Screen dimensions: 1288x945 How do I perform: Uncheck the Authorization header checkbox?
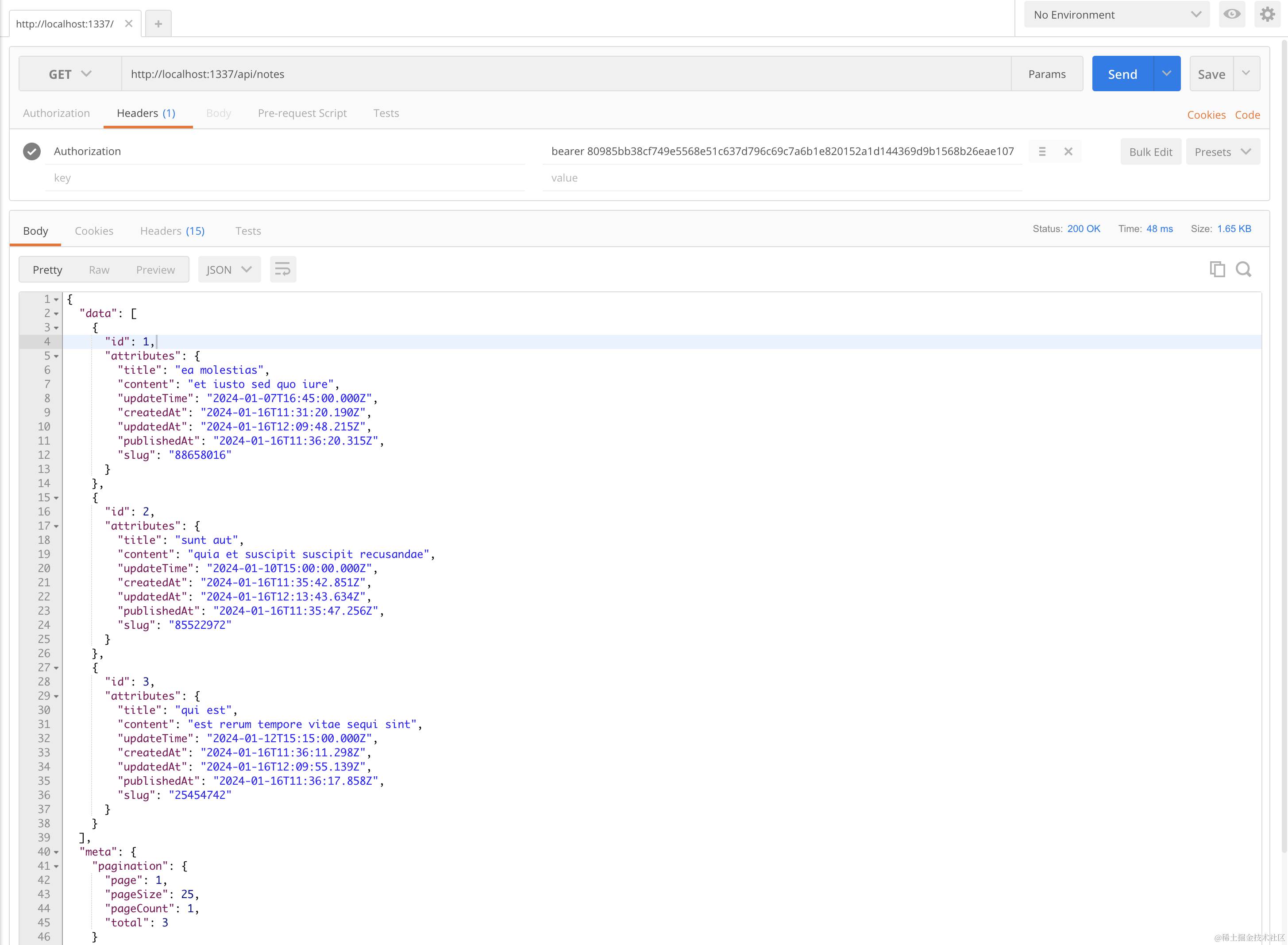click(32, 151)
